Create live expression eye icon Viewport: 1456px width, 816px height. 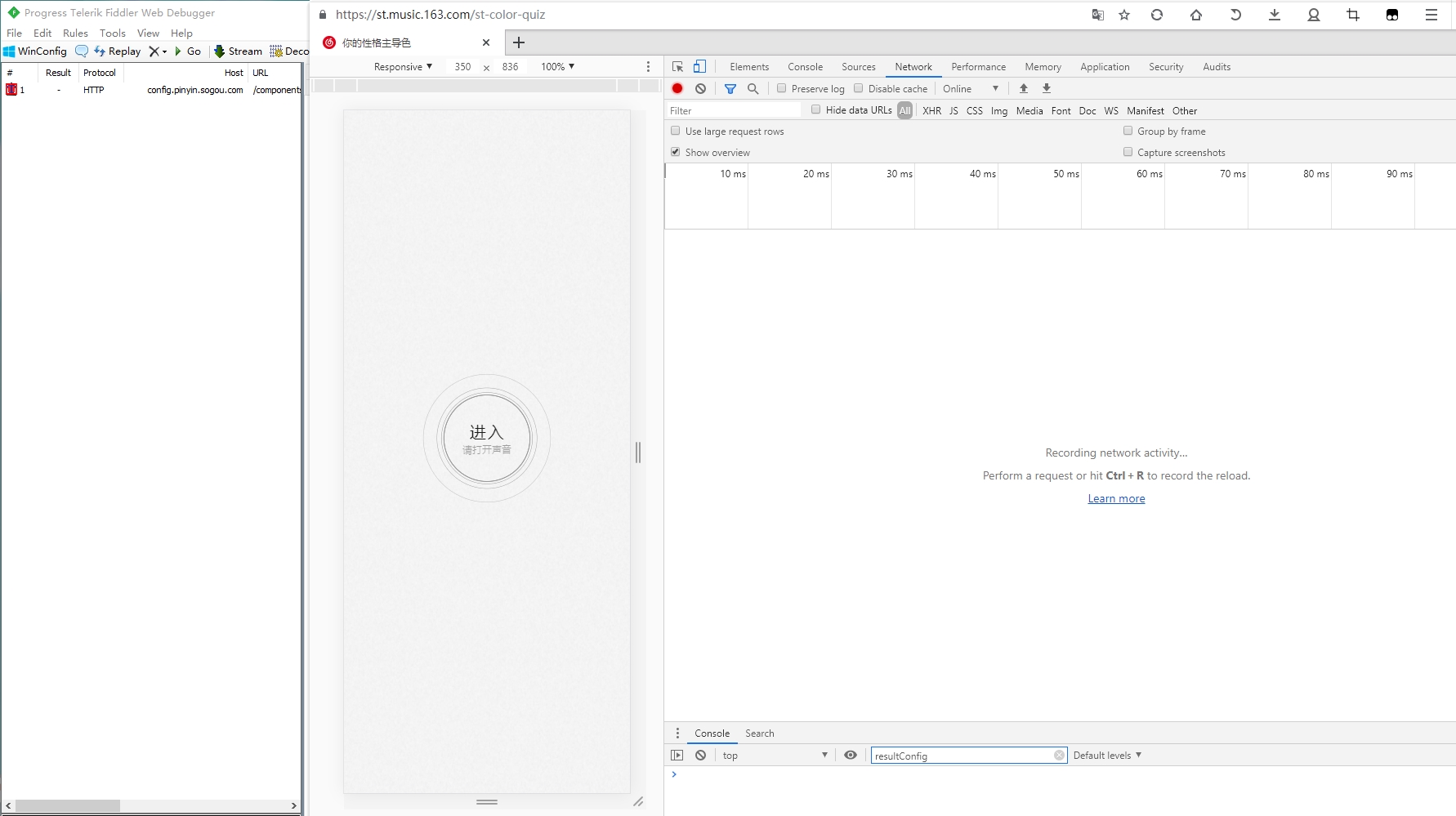pyautogui.click(x=851, y=756)
